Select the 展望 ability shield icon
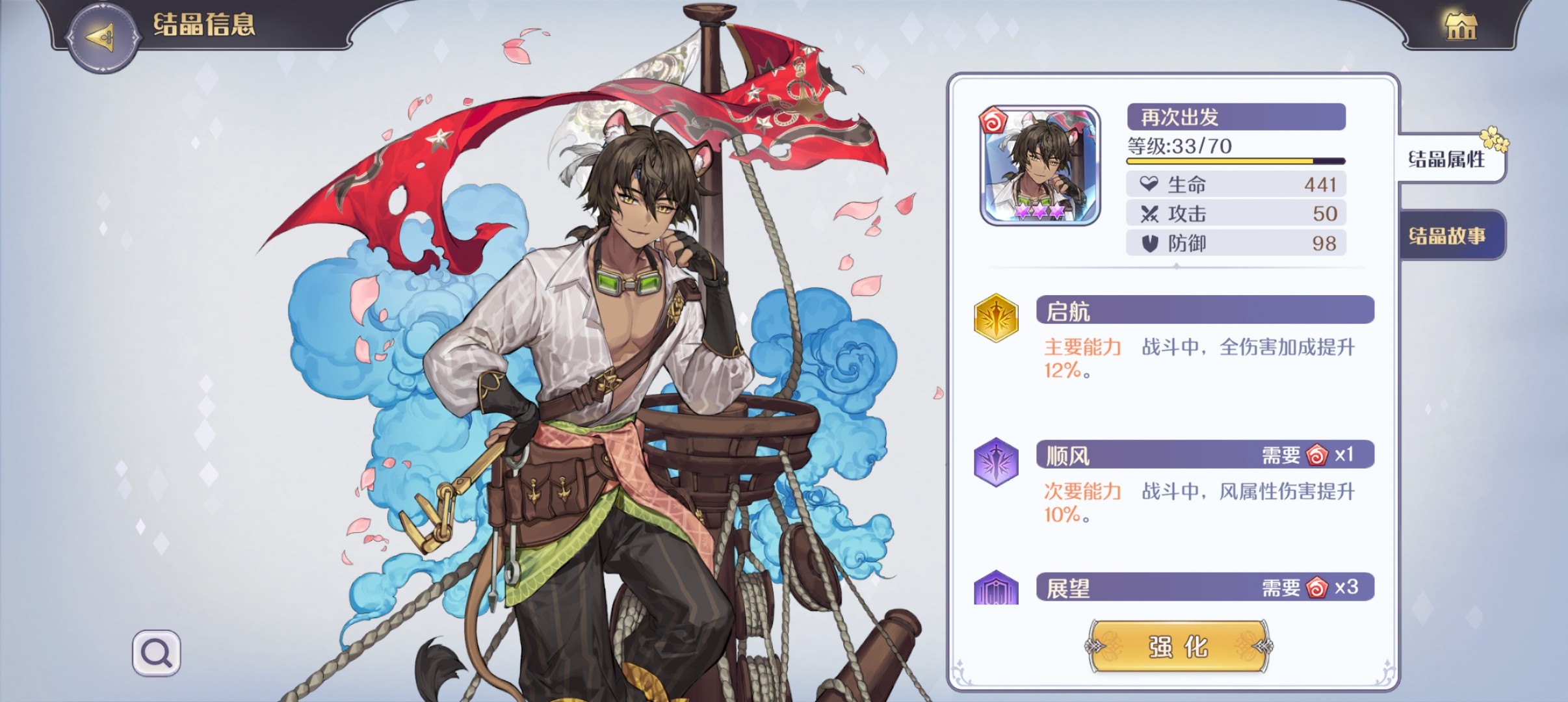The image size is (1568, 702). click(x=996, y=588)
